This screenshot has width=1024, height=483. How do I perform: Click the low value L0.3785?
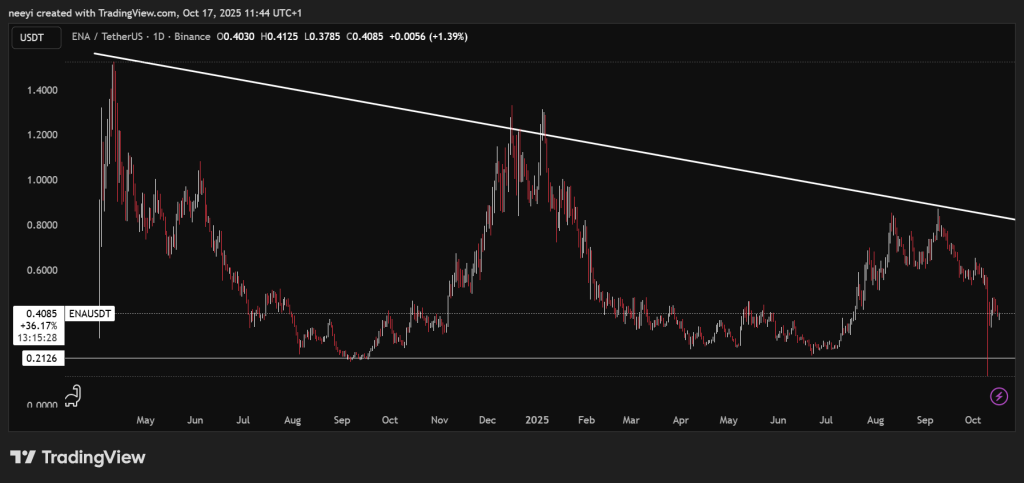point(321,37)
